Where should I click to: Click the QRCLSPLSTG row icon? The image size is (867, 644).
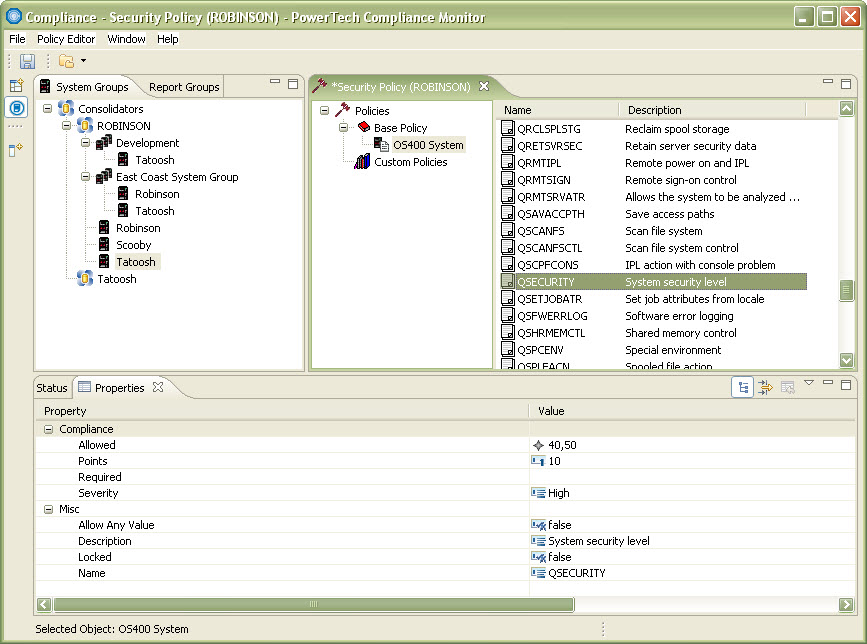[x=508, y=128]
